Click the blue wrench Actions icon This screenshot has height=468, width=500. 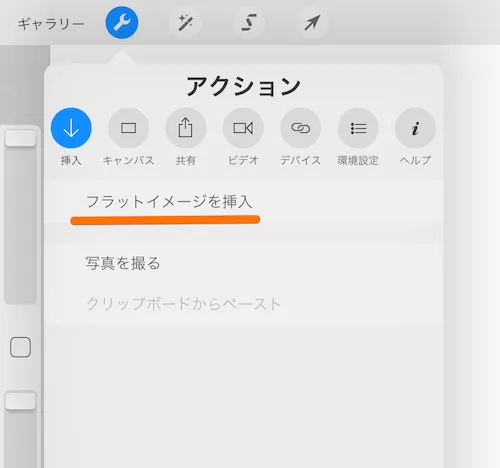point(122,23)
